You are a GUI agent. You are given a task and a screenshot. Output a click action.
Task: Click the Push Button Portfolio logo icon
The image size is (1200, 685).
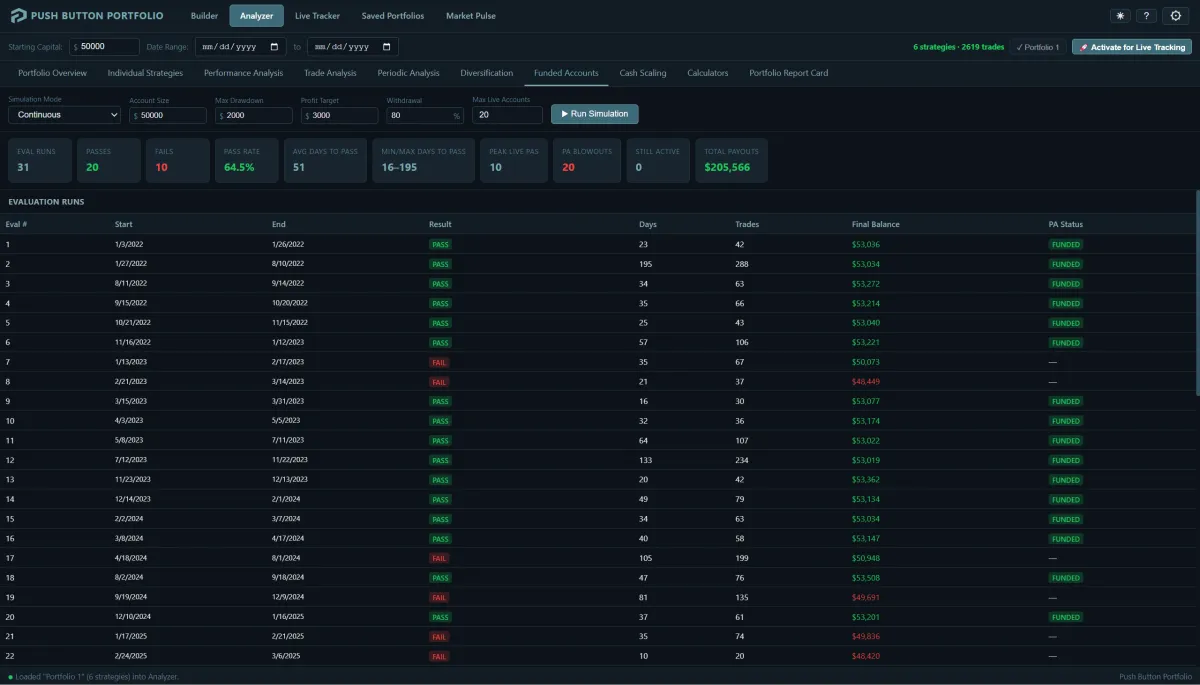coord(18,16)
